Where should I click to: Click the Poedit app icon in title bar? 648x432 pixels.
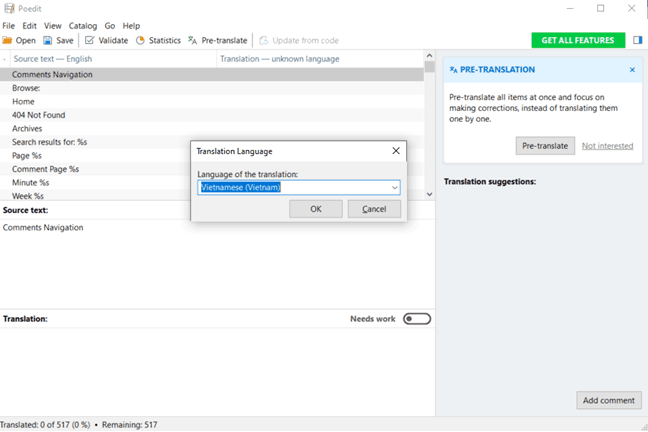[x=9, y=8]
